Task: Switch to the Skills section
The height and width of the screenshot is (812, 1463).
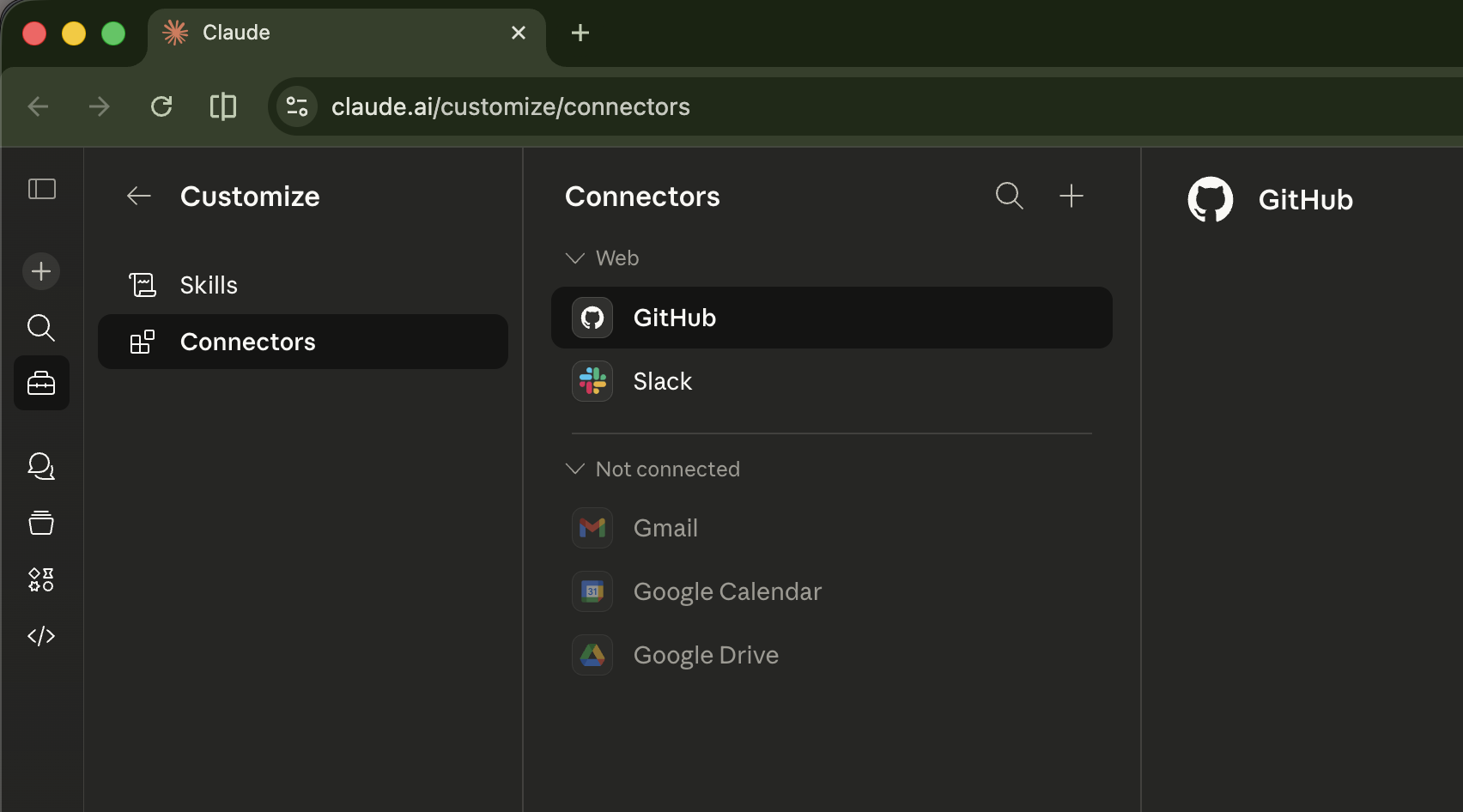Action: [208, 284]
